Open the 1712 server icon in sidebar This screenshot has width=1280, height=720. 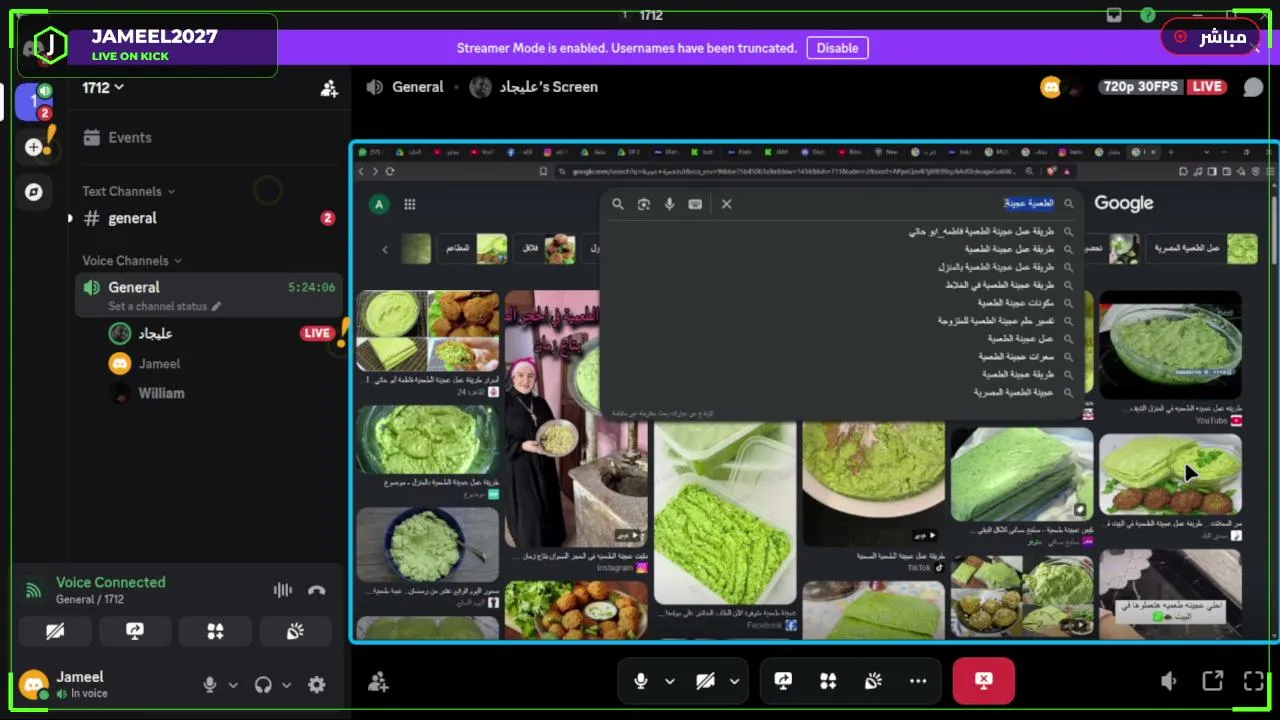click(34, 102)
